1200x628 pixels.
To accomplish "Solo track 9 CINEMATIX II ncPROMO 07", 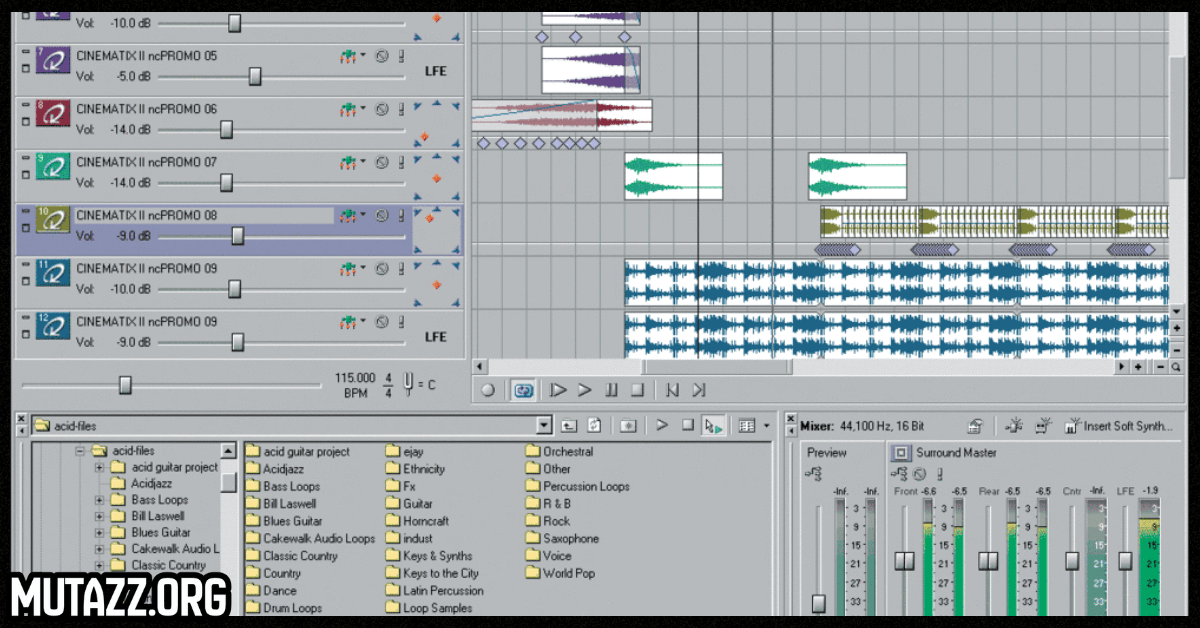I will (401, 162).
